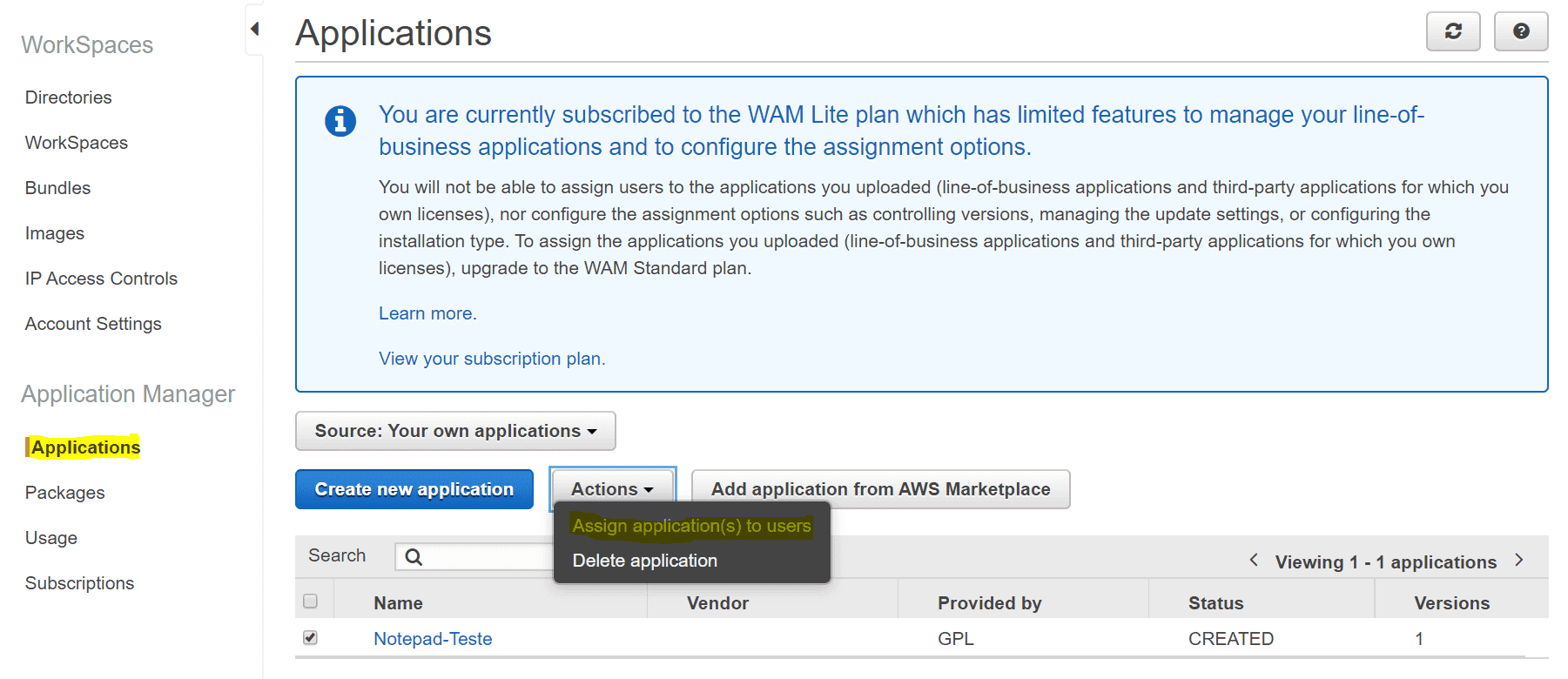Navigate to Packages in sidebar

tap(64, 493)
